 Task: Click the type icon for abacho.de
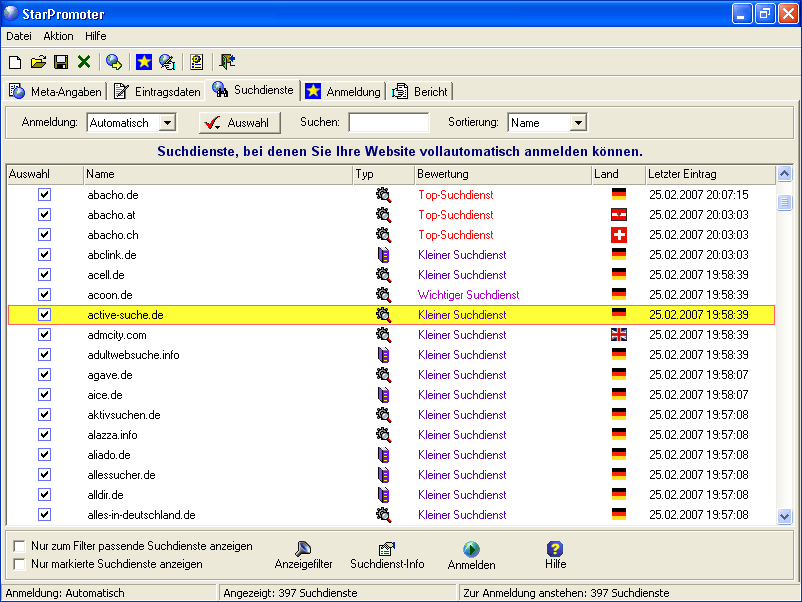coord(383,195)
